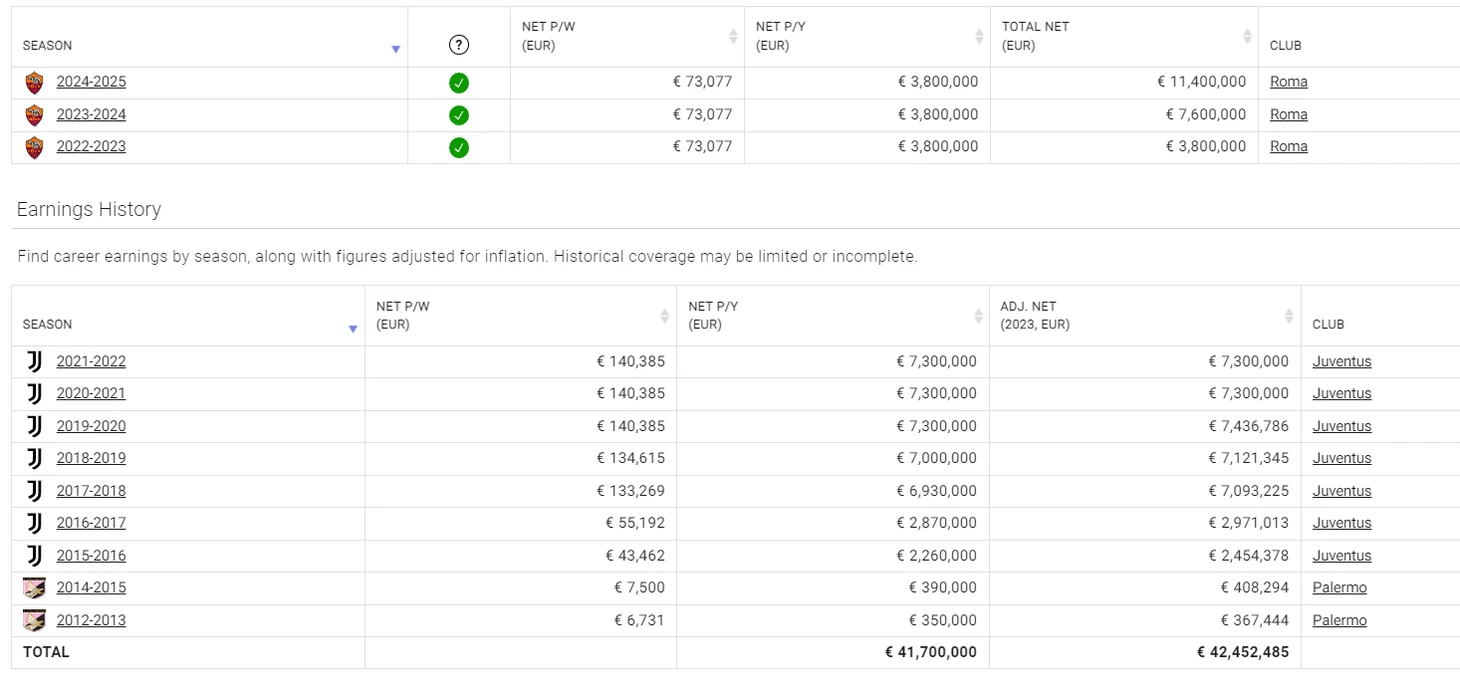
Task: Click the question mark help icon
Action: [x=458, y=44]
